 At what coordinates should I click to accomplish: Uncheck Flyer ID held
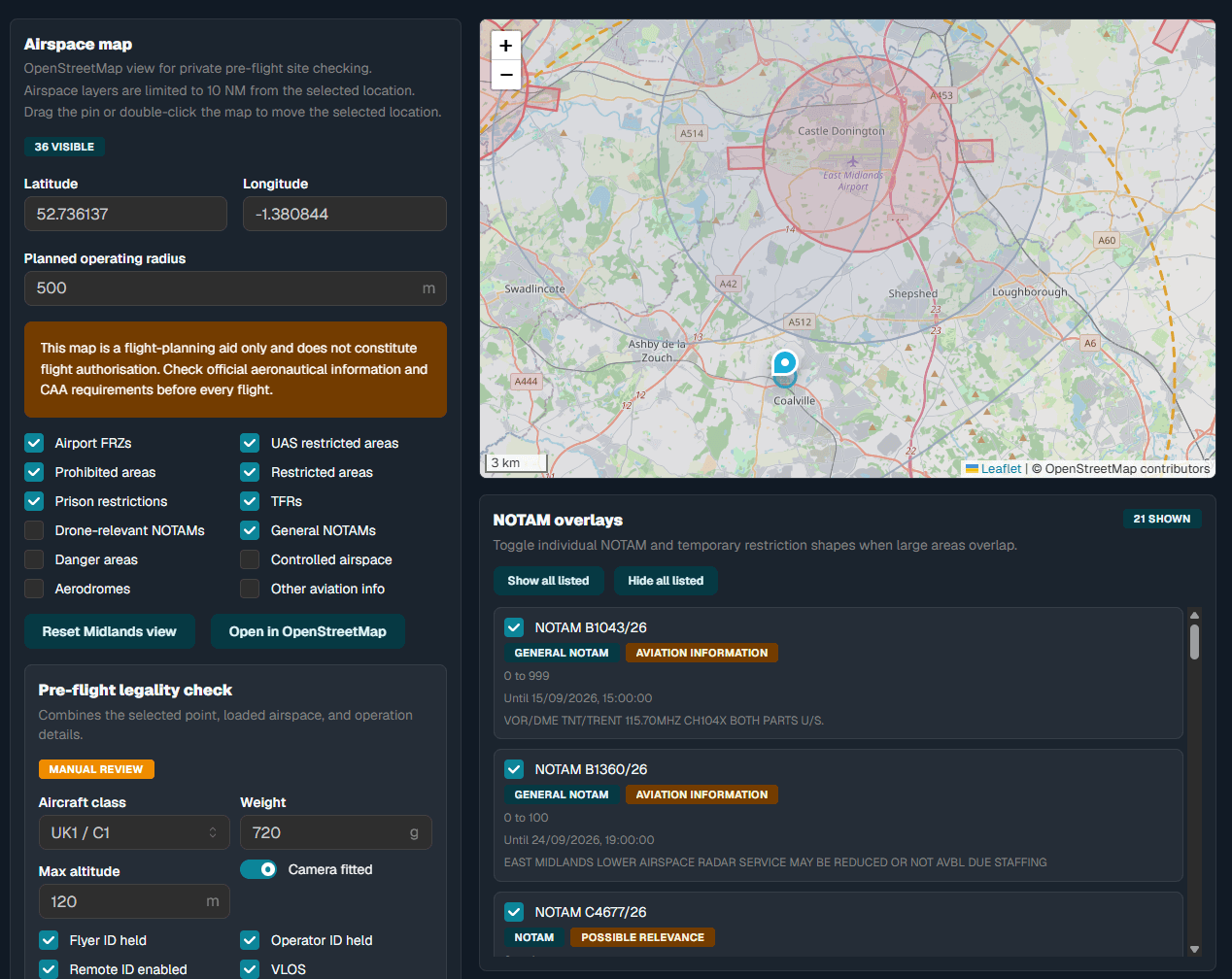pyautogui.click(x=49, y=940)
